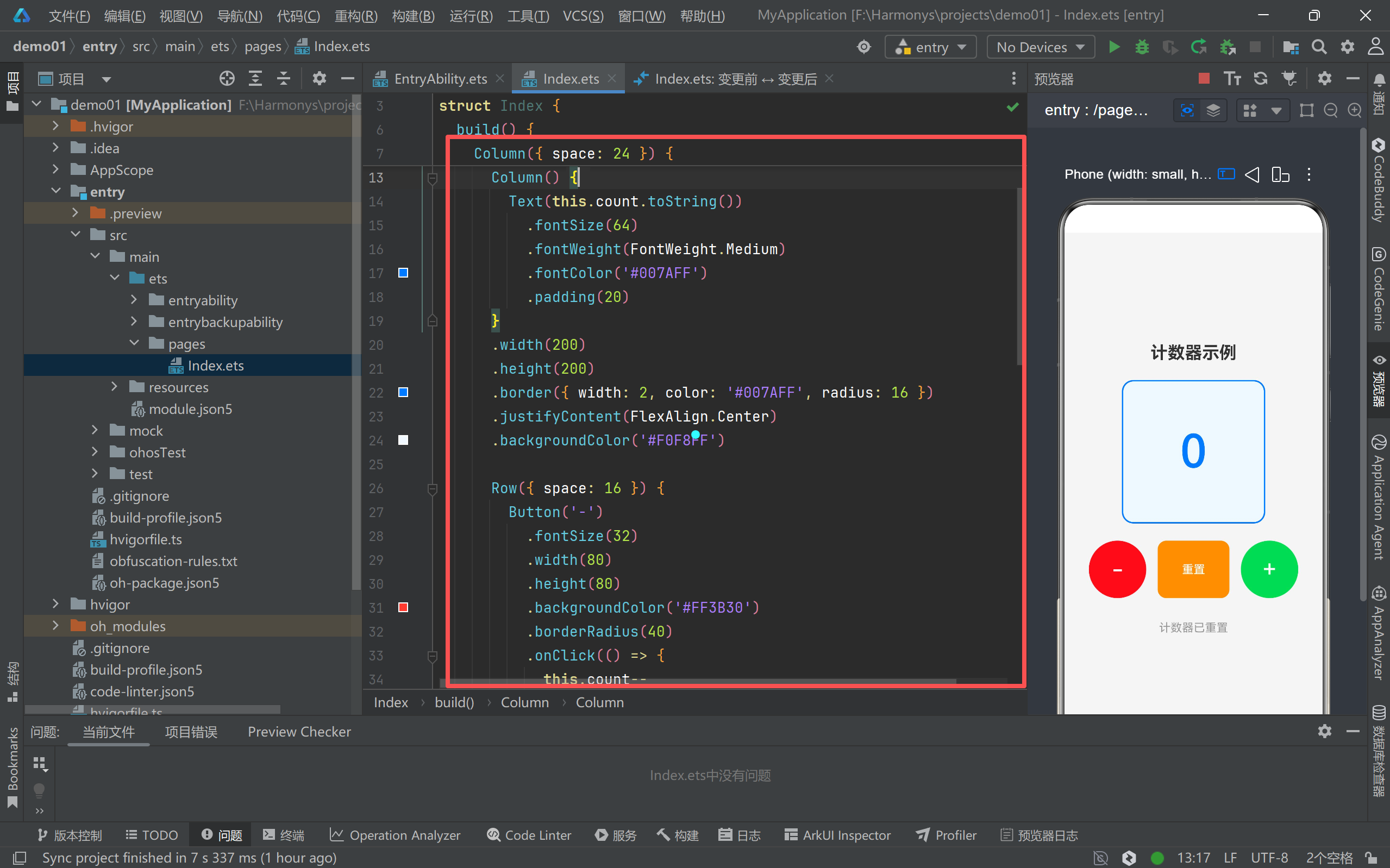1390x868 pixels.
Task: Refresh the previewer panel
Action: 1260,78
